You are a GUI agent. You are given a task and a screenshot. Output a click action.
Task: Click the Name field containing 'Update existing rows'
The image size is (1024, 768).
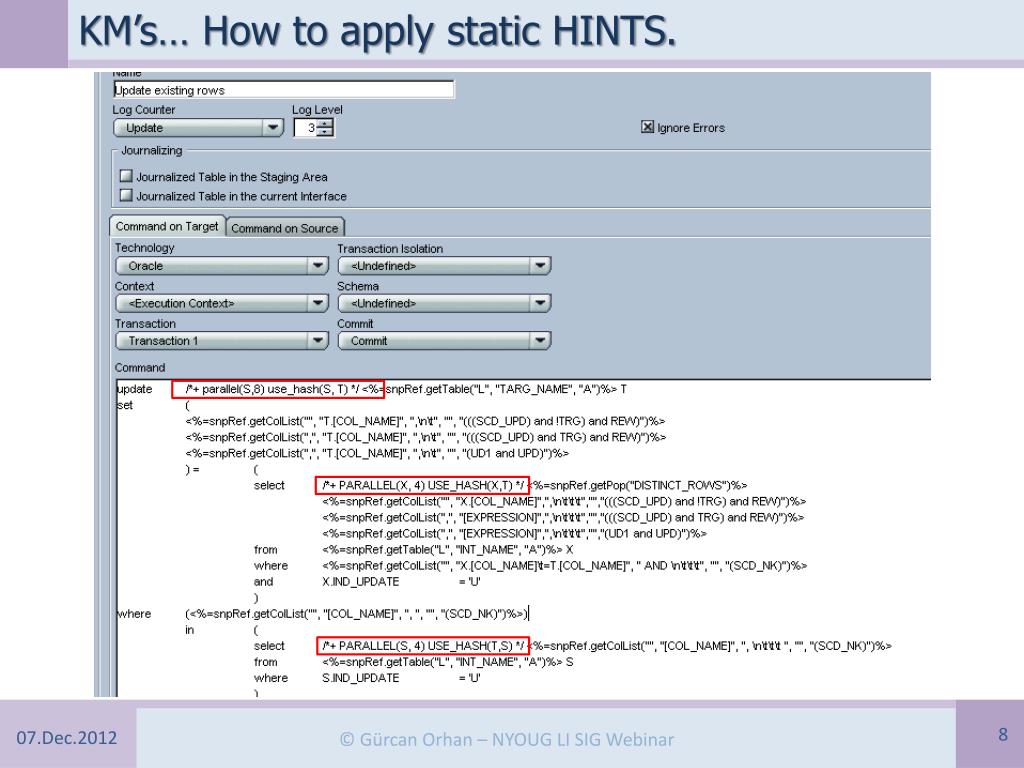[x=283, y=90]
